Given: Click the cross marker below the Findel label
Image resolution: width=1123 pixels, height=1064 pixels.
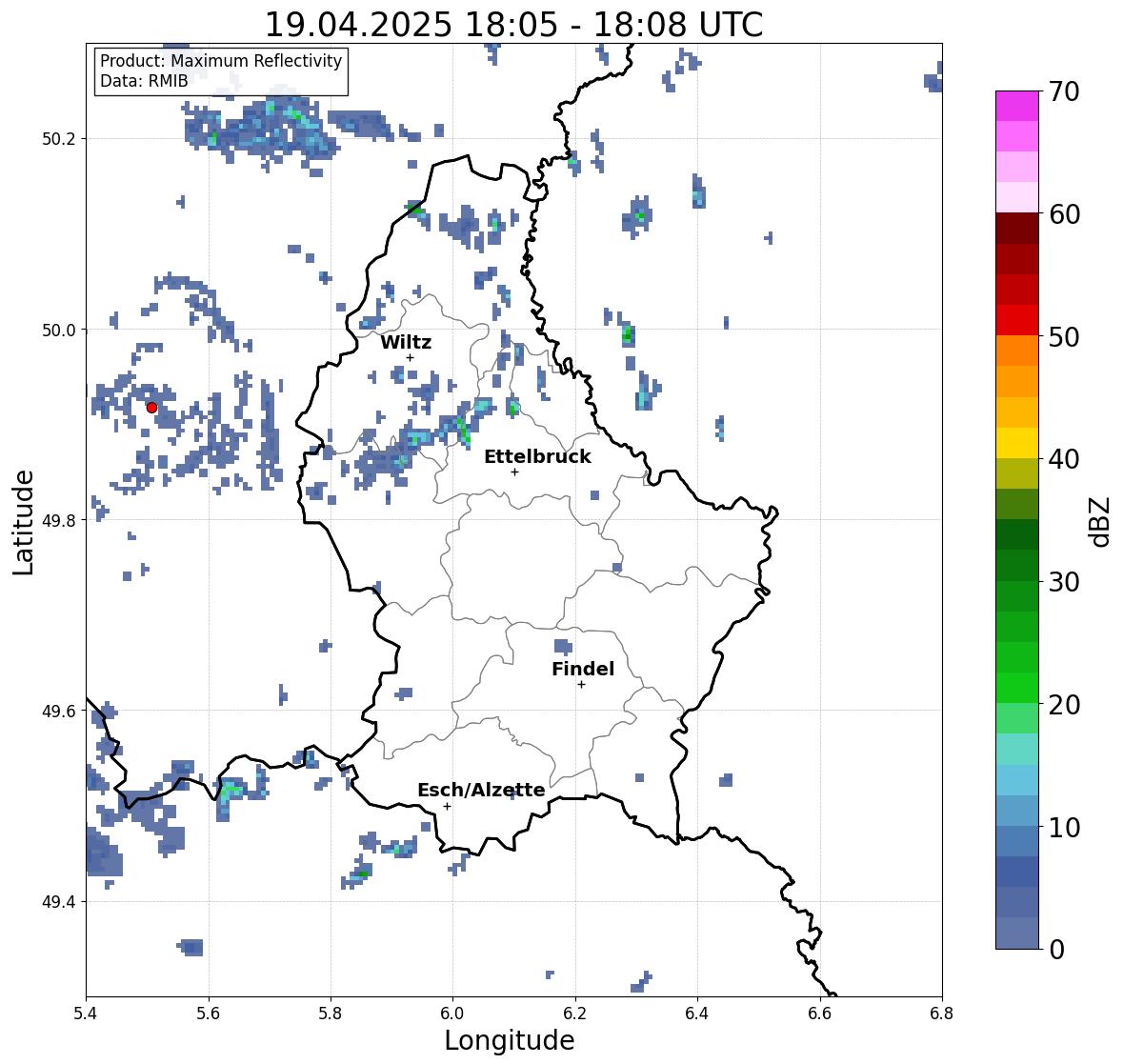Looking at the screenshot, I should tap(582, 685).
